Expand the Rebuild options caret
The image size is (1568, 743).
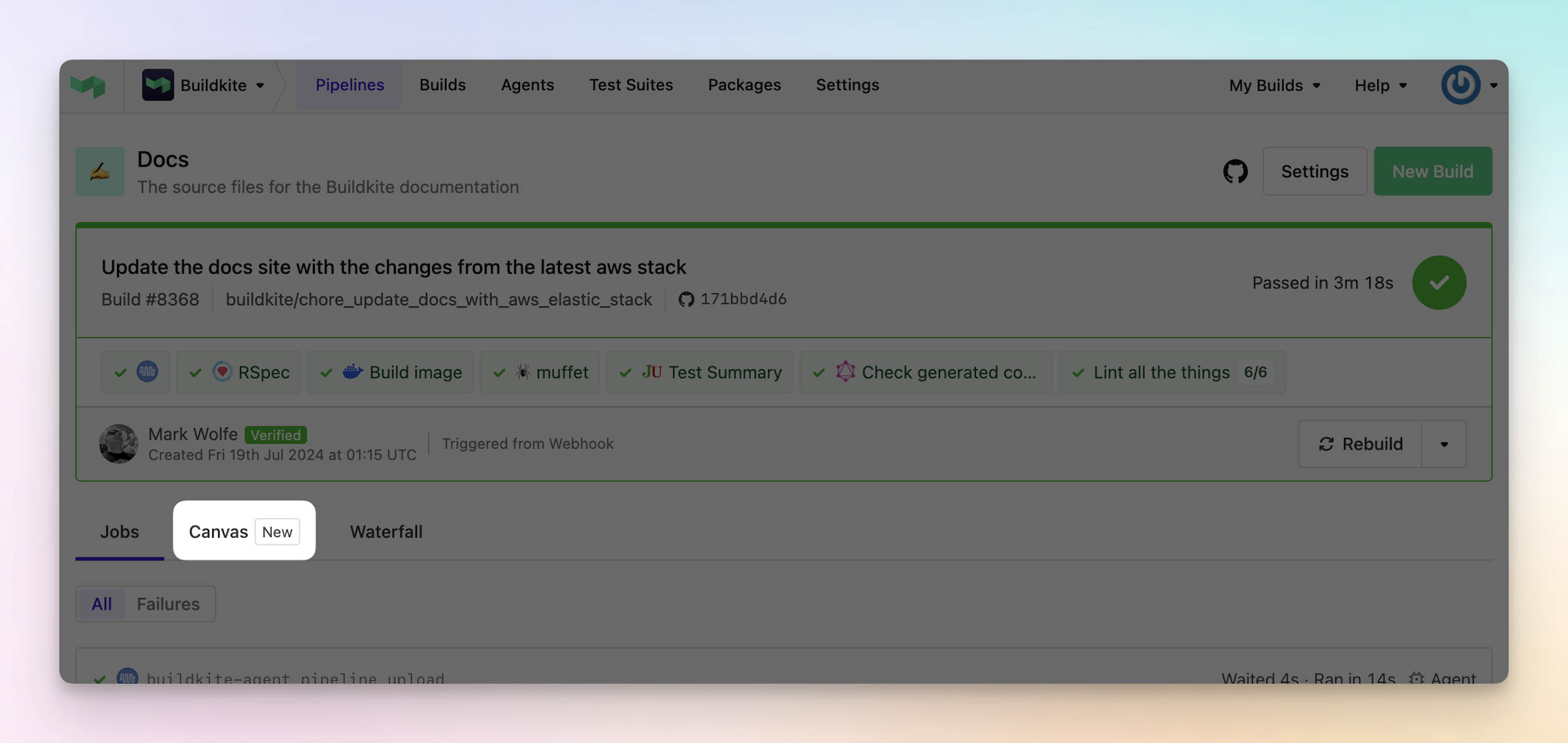point(1444,444)
